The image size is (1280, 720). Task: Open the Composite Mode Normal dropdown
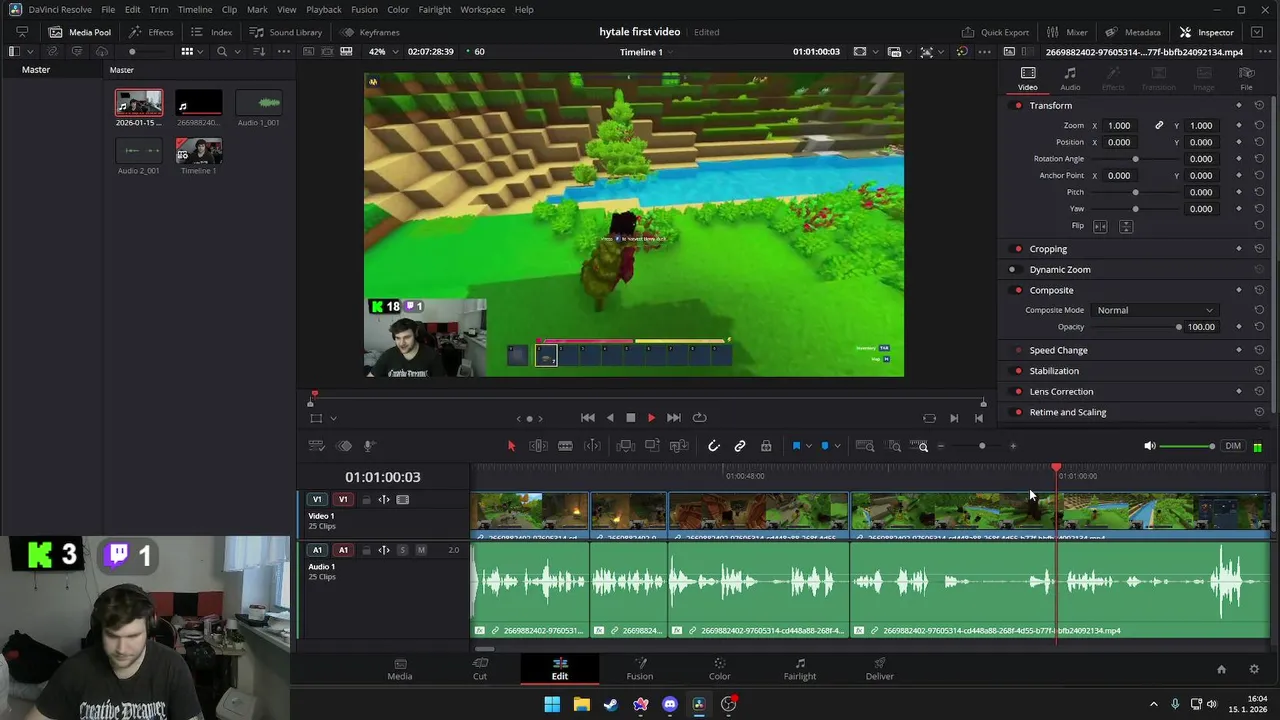click(1155, 310)
